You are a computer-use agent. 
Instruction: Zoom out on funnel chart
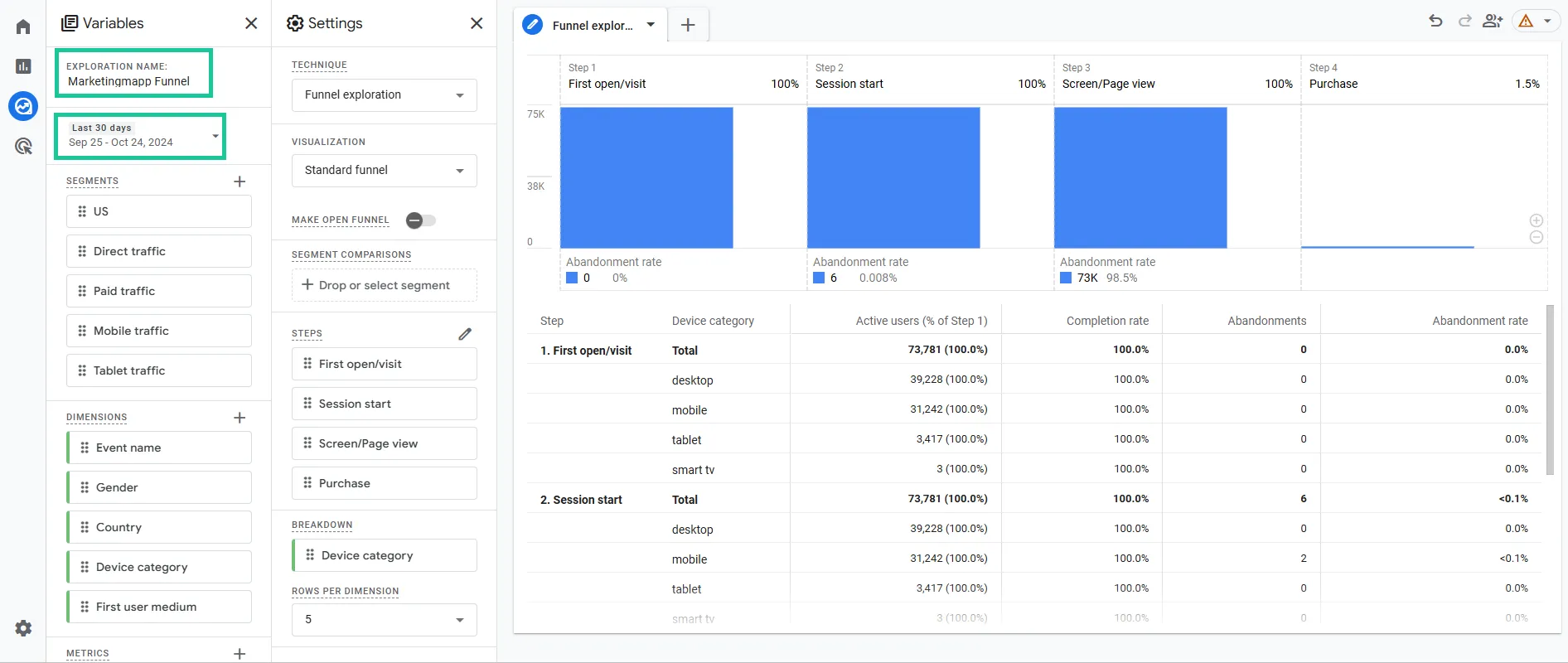[1537, 237]
